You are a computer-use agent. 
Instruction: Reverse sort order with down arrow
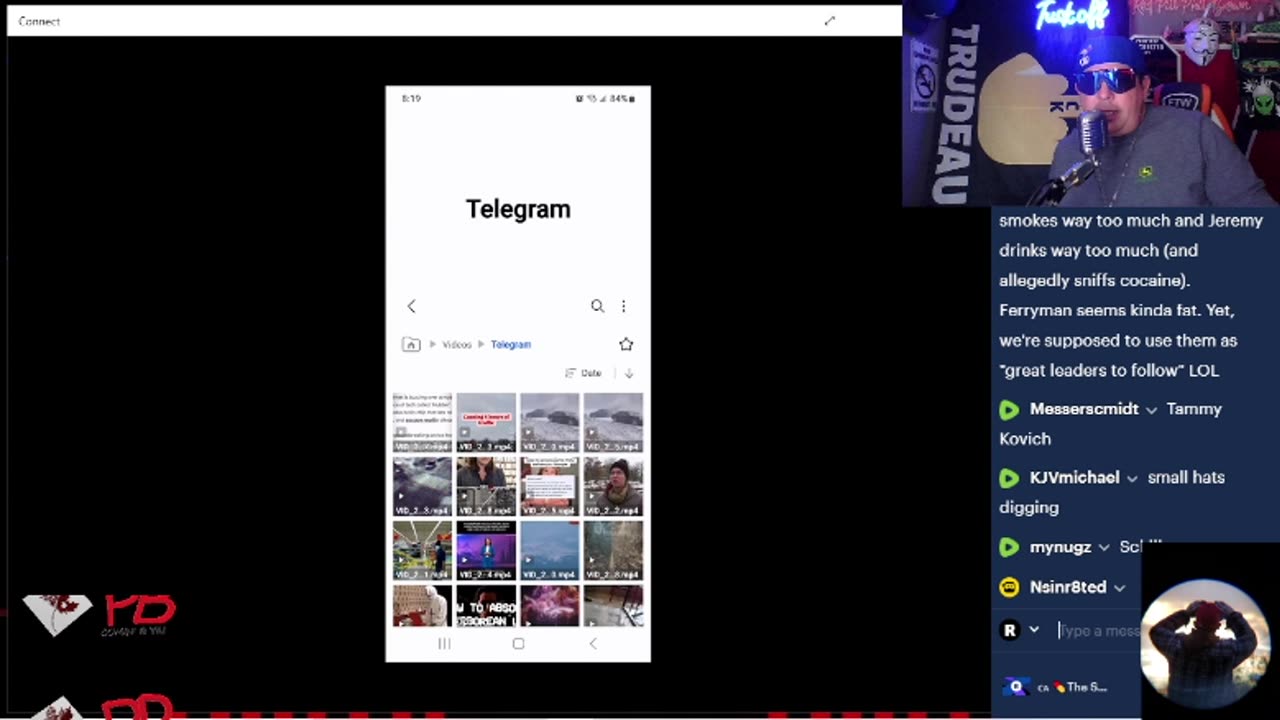(x=629, y=373)
